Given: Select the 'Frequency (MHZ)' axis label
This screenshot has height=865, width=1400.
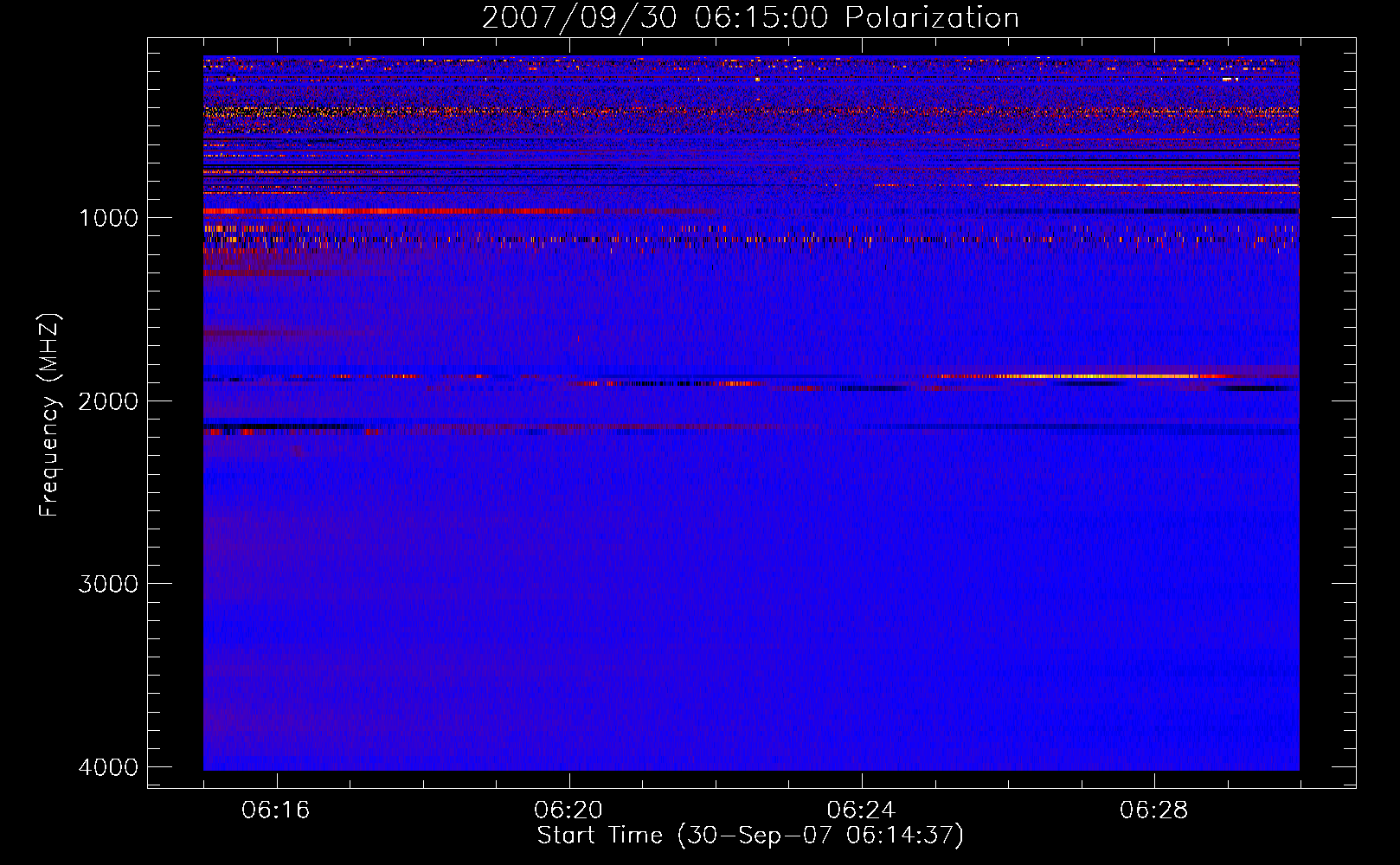Looking at the screenshot, I should [49, 415].
